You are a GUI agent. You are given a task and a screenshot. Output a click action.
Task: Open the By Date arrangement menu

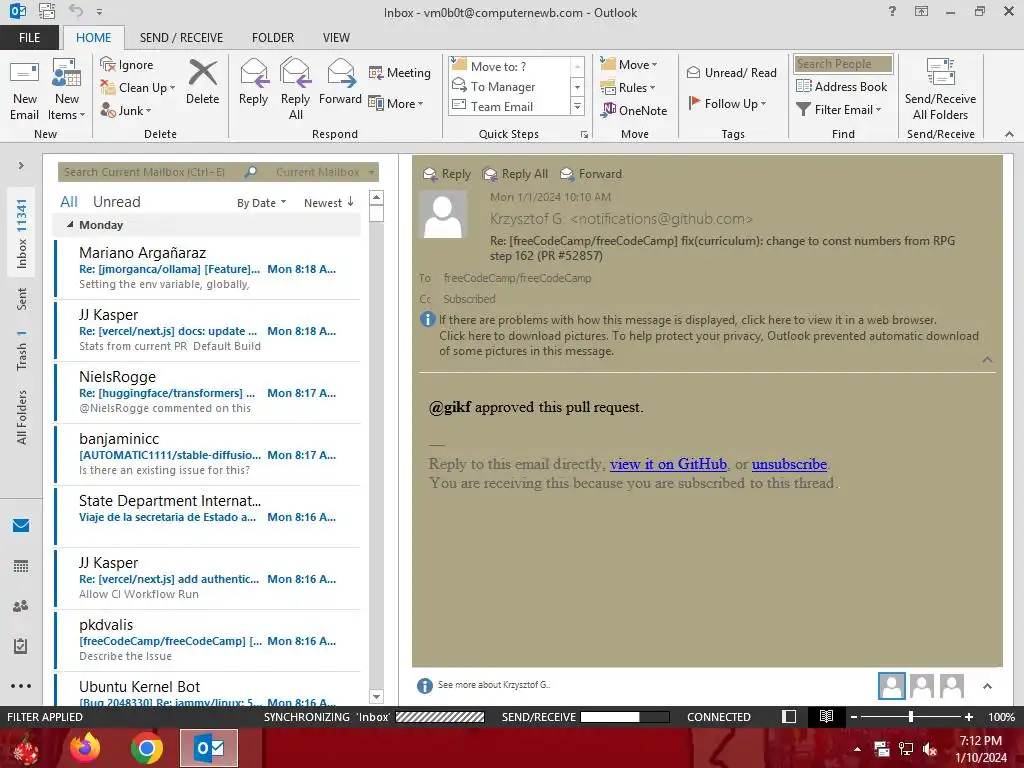(x=261, y=203)
